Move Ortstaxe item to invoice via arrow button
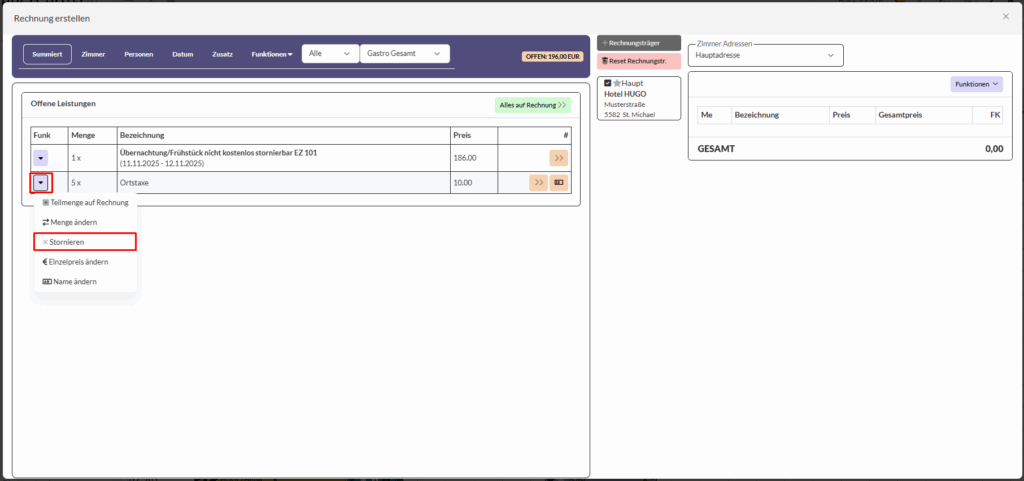This screenshot has width=1024, height=481. coord(538,183)
